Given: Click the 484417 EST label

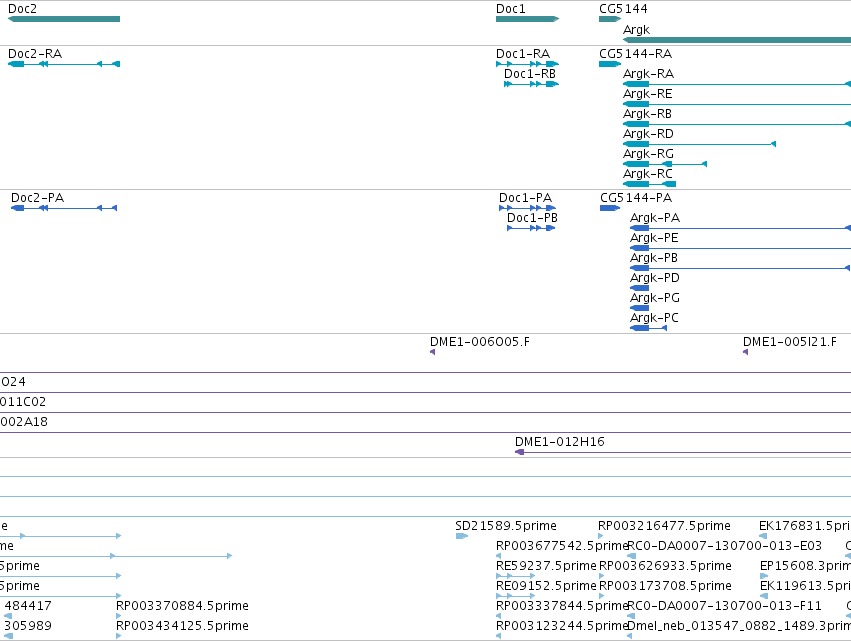Looking at the screenshot, I should (28, 606).
